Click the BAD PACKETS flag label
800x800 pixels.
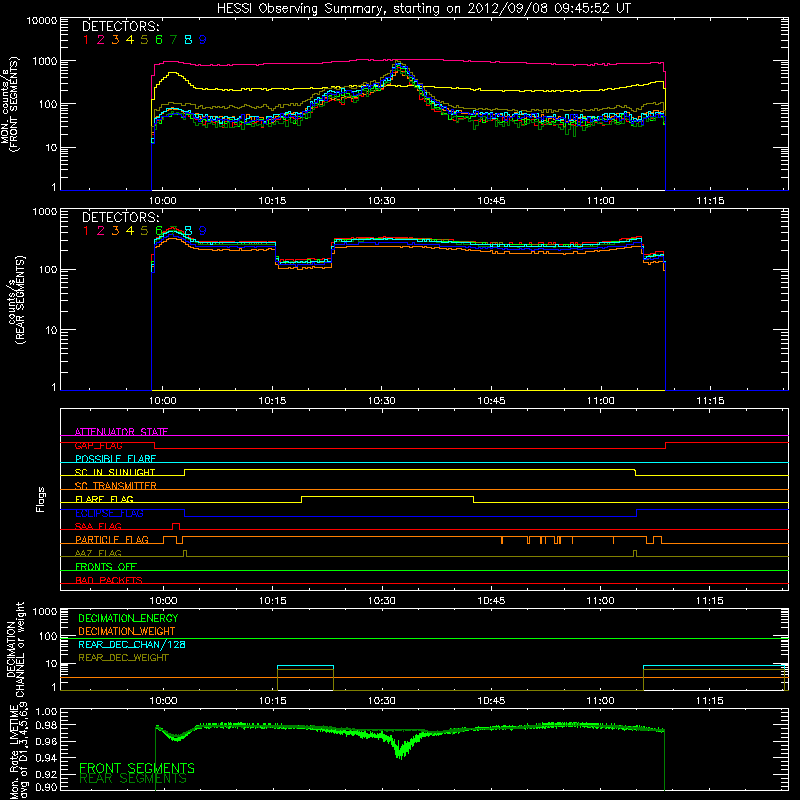(x=109, y=581)
